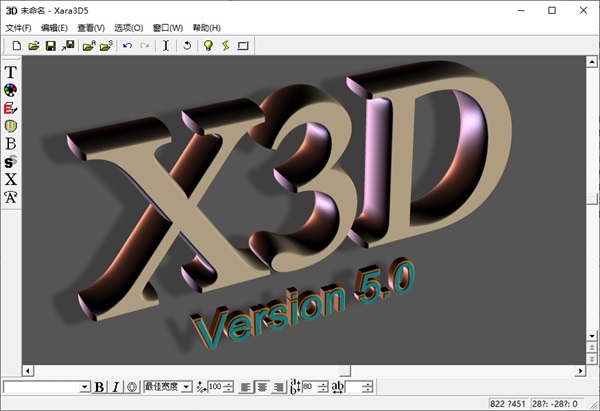Open shadow options with the bold S icon
Screen dimensions: 600x411
tap(11, 162)
